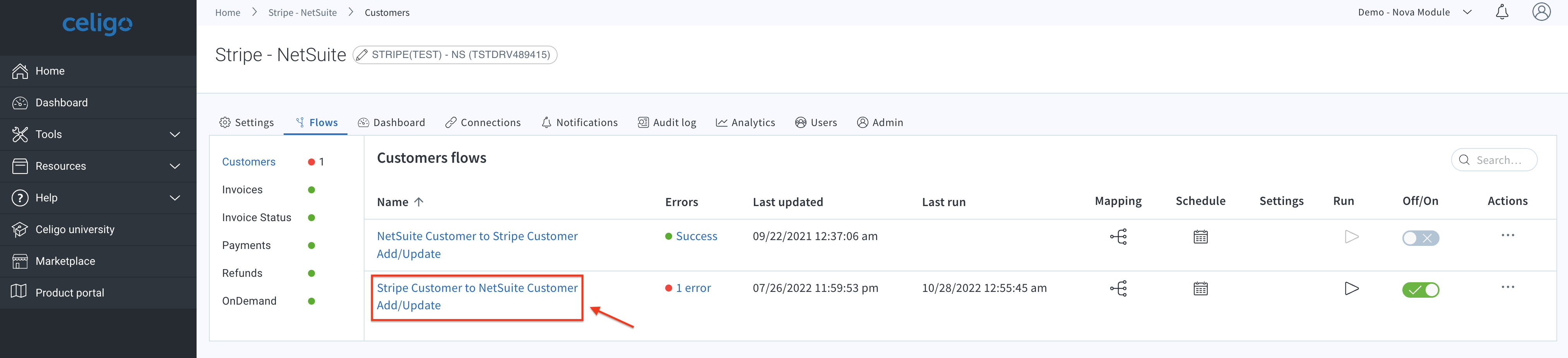Open the Audit log tab

click(666, 122)
